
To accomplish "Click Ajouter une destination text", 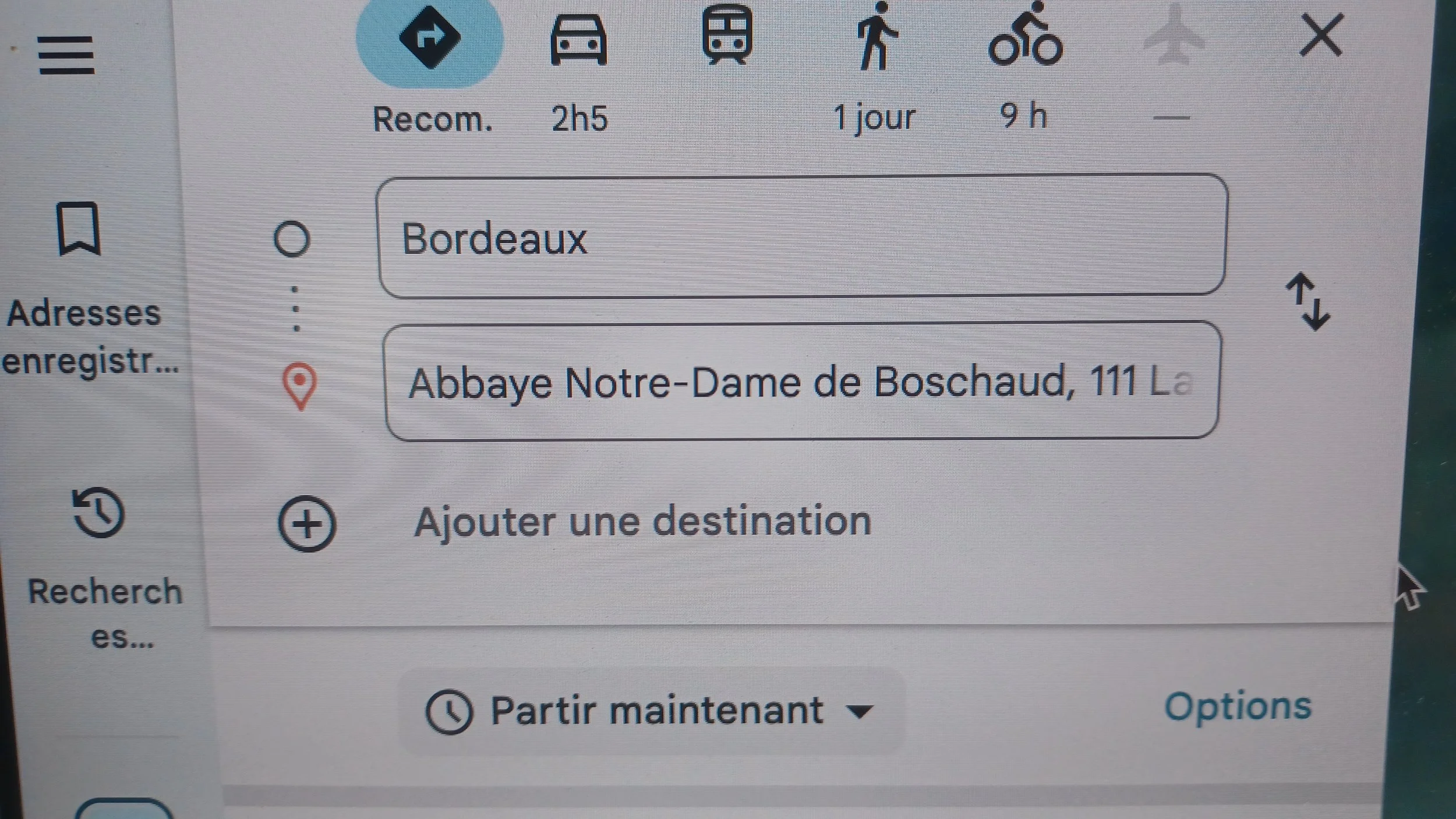I will click(642, 521).
